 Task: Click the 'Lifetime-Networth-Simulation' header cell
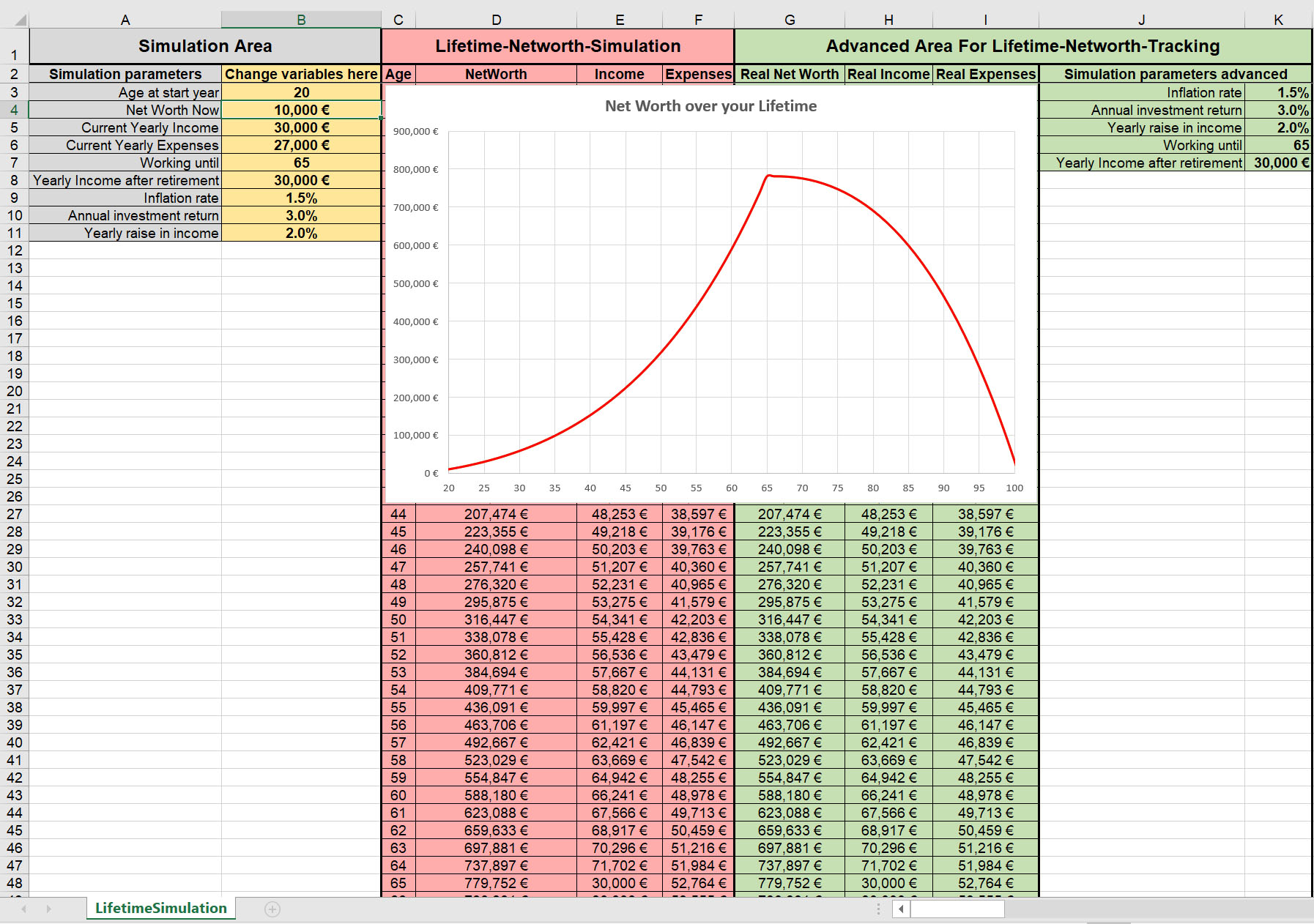tap(557, 46)
